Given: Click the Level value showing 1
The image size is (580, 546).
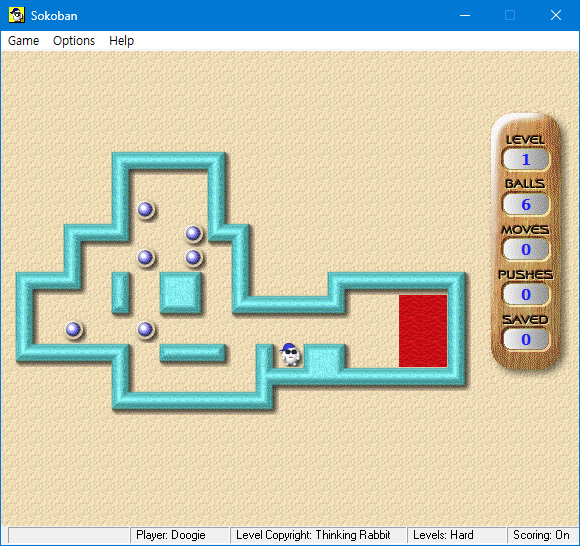Looking at the screenshot, I should (526, 160).
